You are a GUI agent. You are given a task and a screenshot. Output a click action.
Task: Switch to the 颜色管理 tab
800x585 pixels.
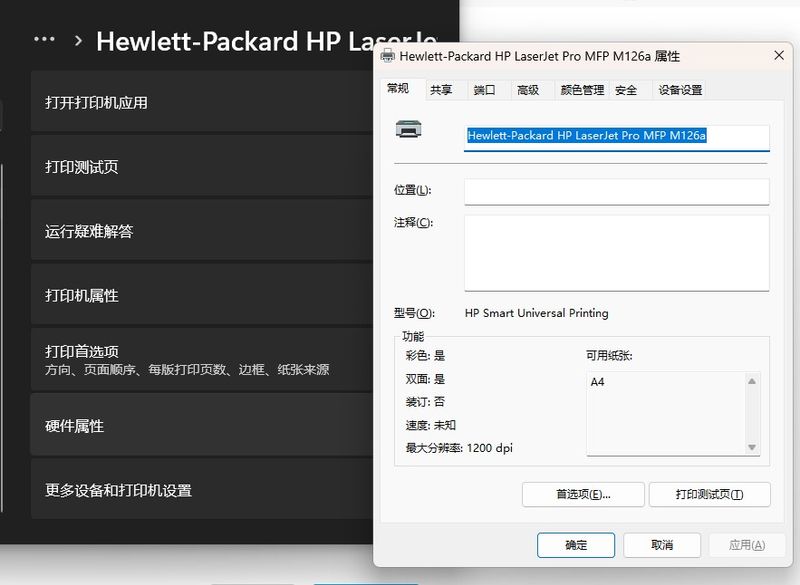(x=582, y=90)
